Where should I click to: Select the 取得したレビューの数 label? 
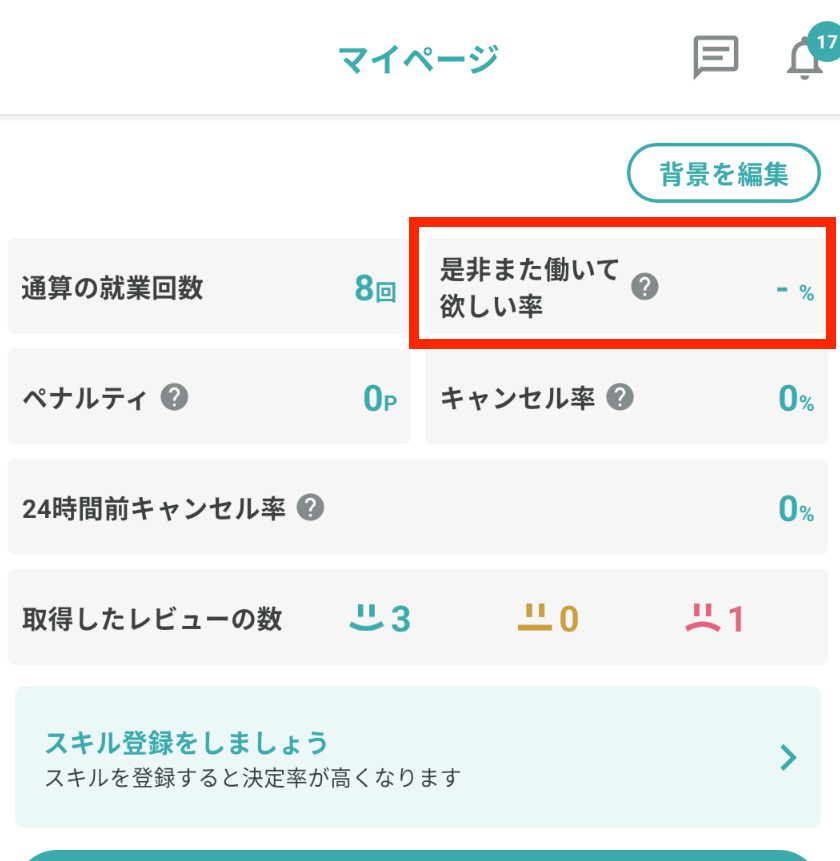point(152,619)
